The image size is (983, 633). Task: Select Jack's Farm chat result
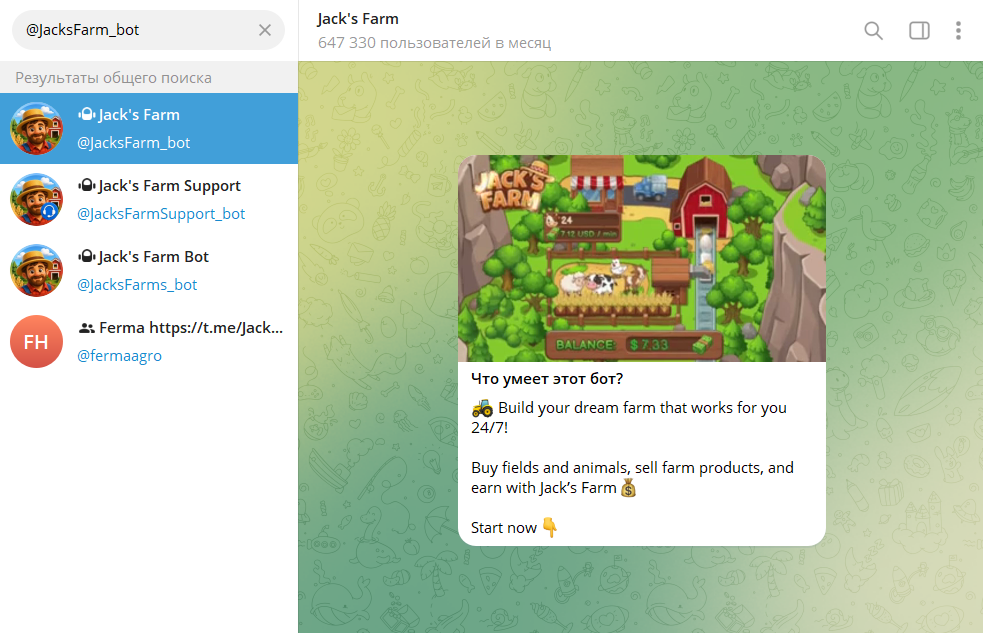[x=149, y=128]
